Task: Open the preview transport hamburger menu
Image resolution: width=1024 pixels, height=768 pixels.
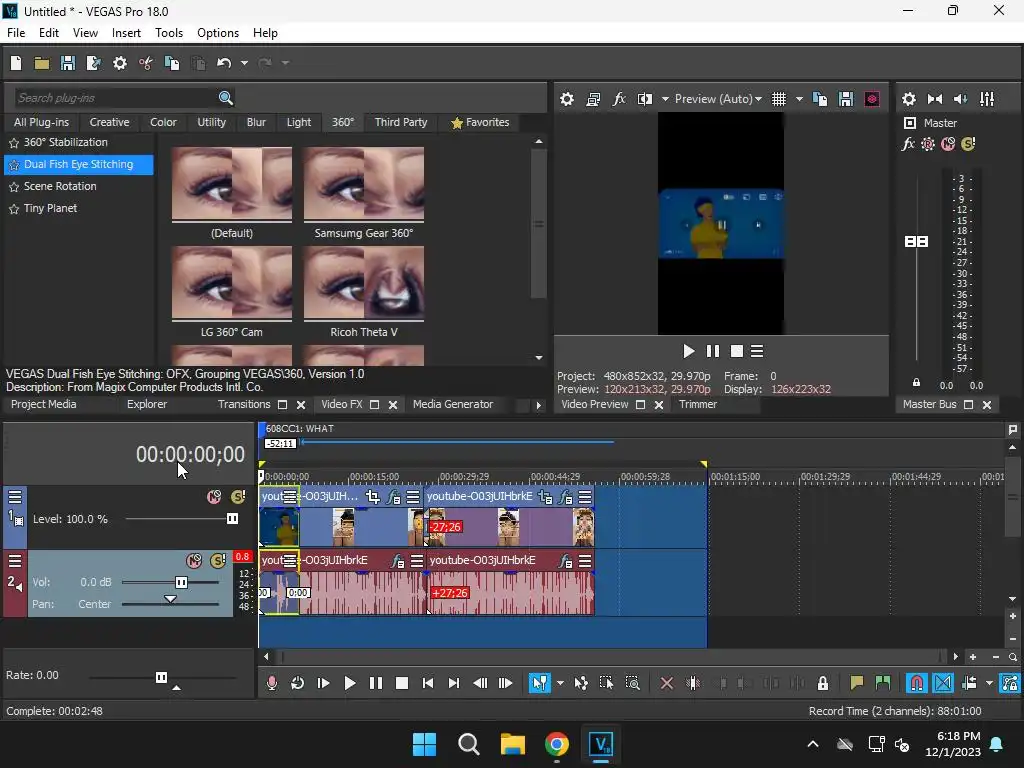Action: coord(757,351)
